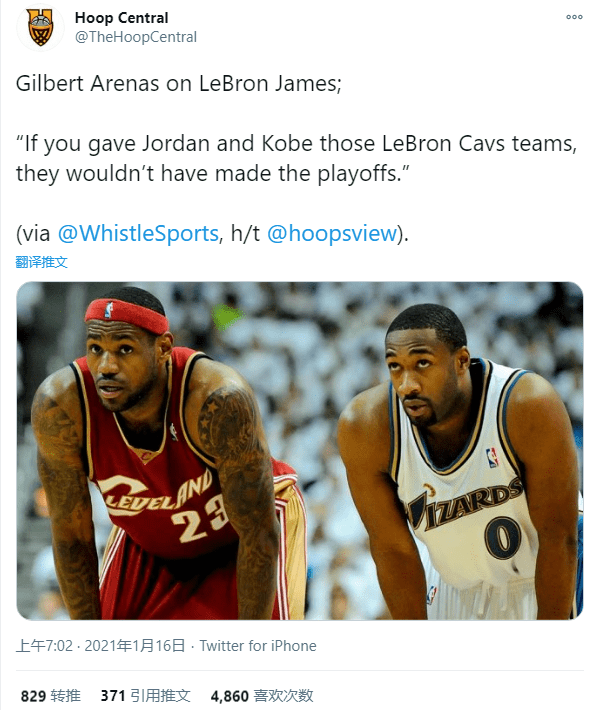Open the Hoop Central profile avatar
596x710 pixels.
click(40, 27)
